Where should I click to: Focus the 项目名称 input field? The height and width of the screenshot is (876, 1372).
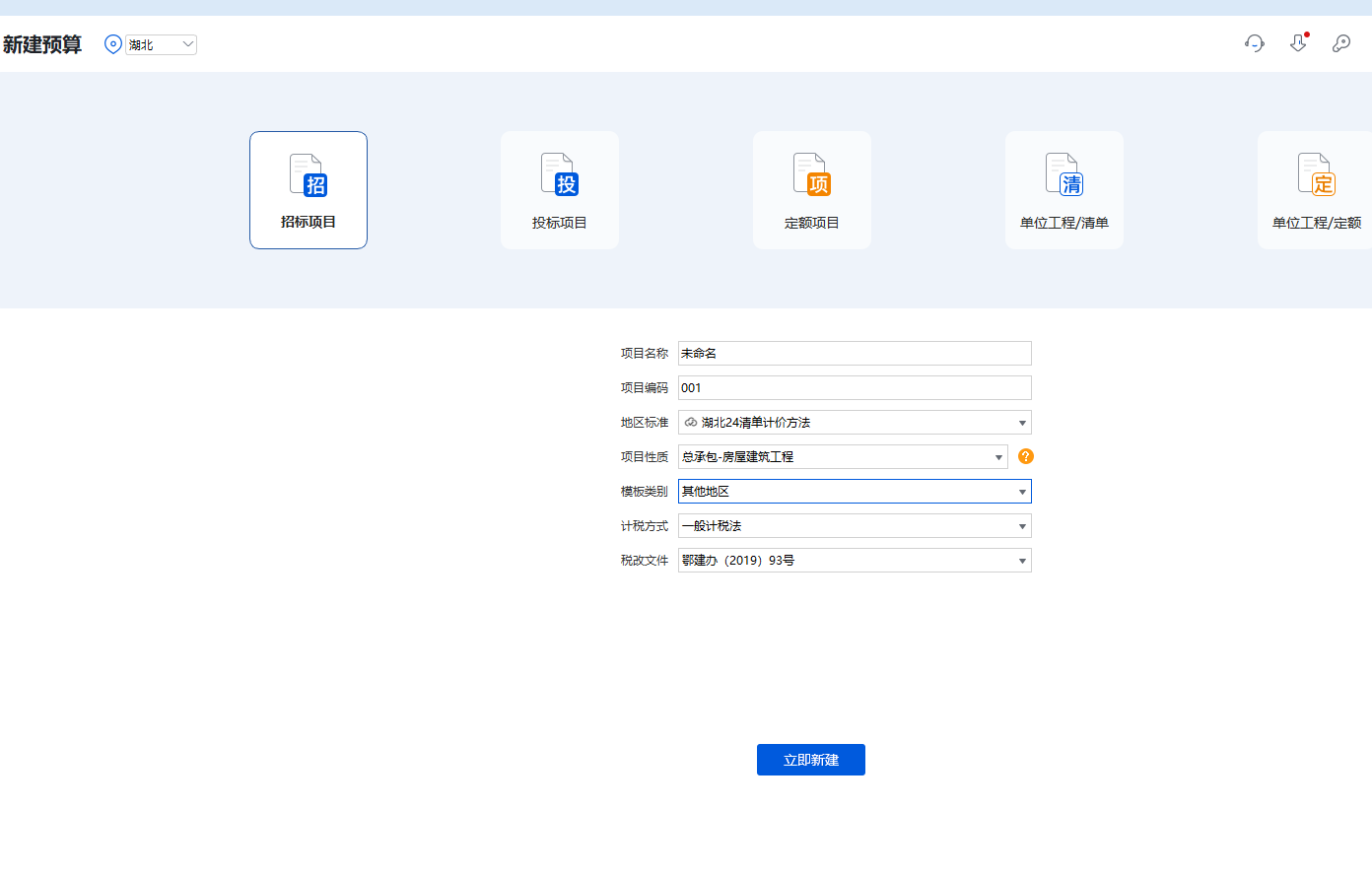coord(855,354)
